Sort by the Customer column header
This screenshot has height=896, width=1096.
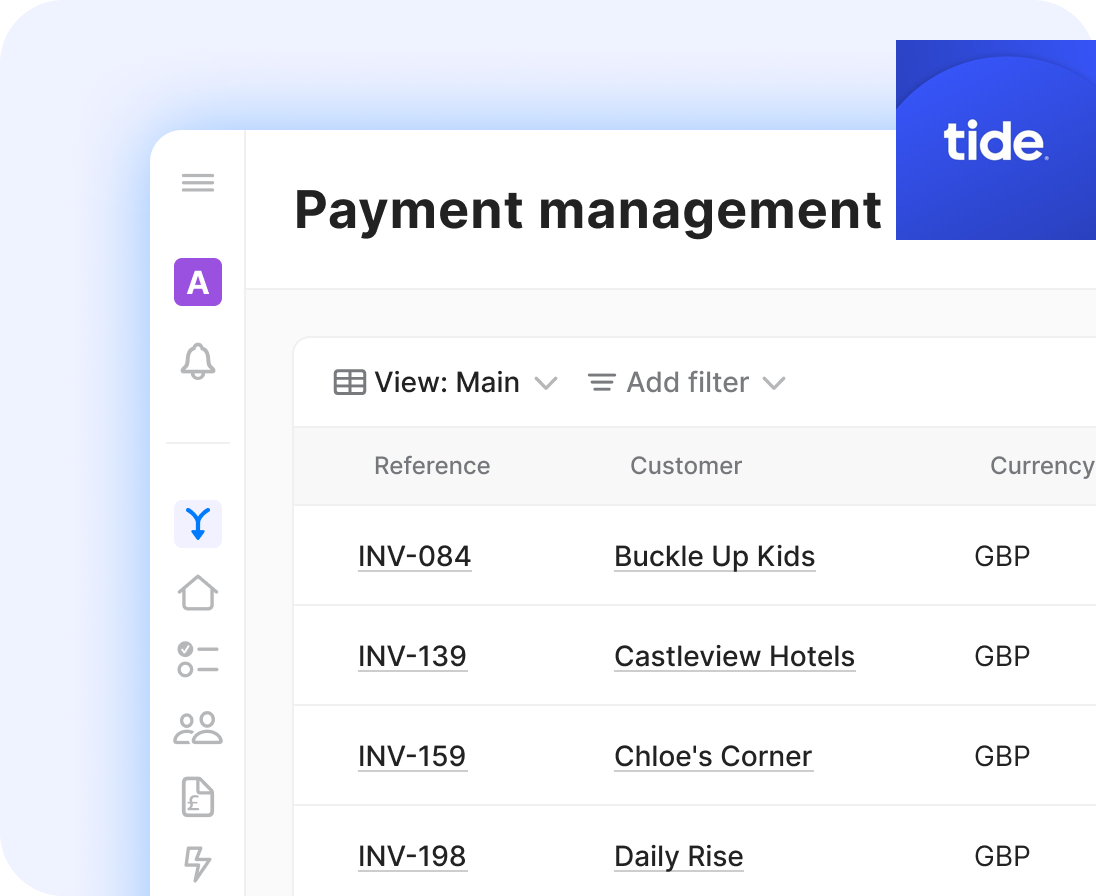pos(686,466)
